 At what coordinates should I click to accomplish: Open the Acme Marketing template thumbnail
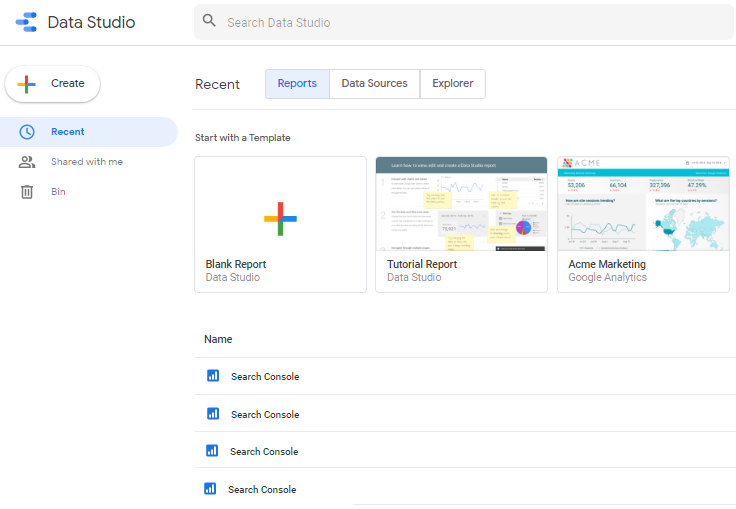click(x=643, y=204)
